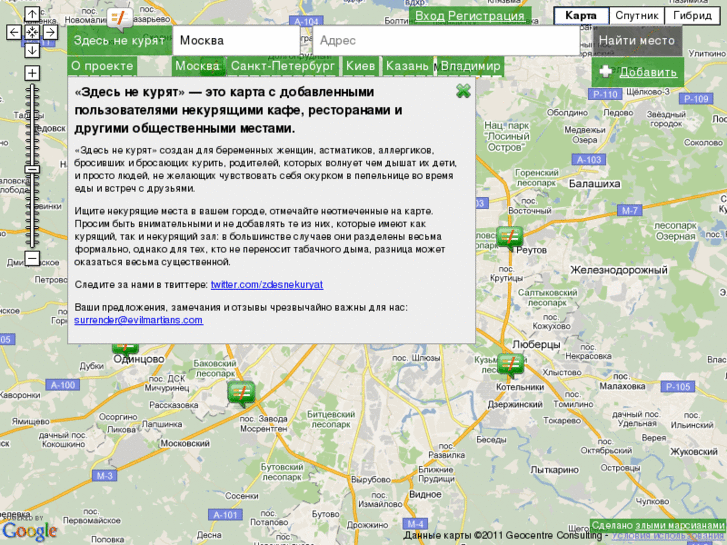Switch the map to Карта view
727x545 pixels.
point(581,15)
